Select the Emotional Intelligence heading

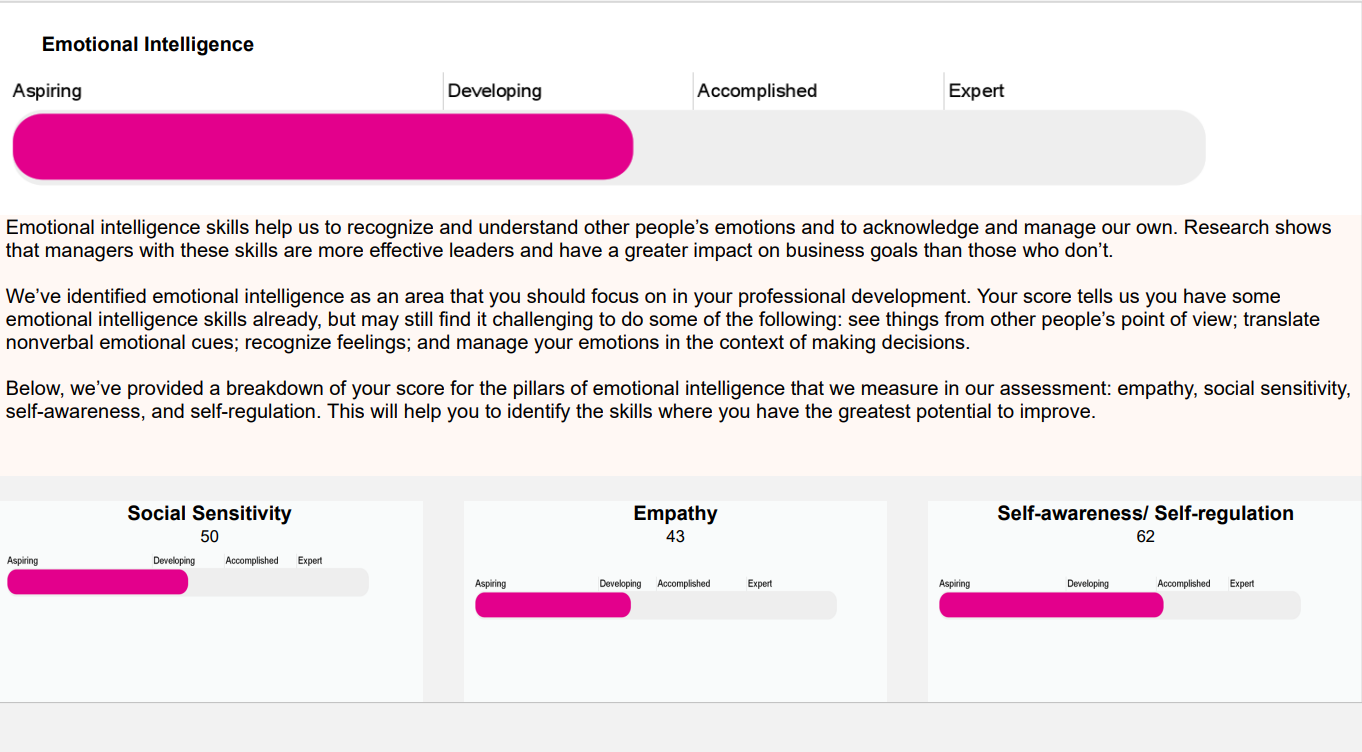pos(148,45)
